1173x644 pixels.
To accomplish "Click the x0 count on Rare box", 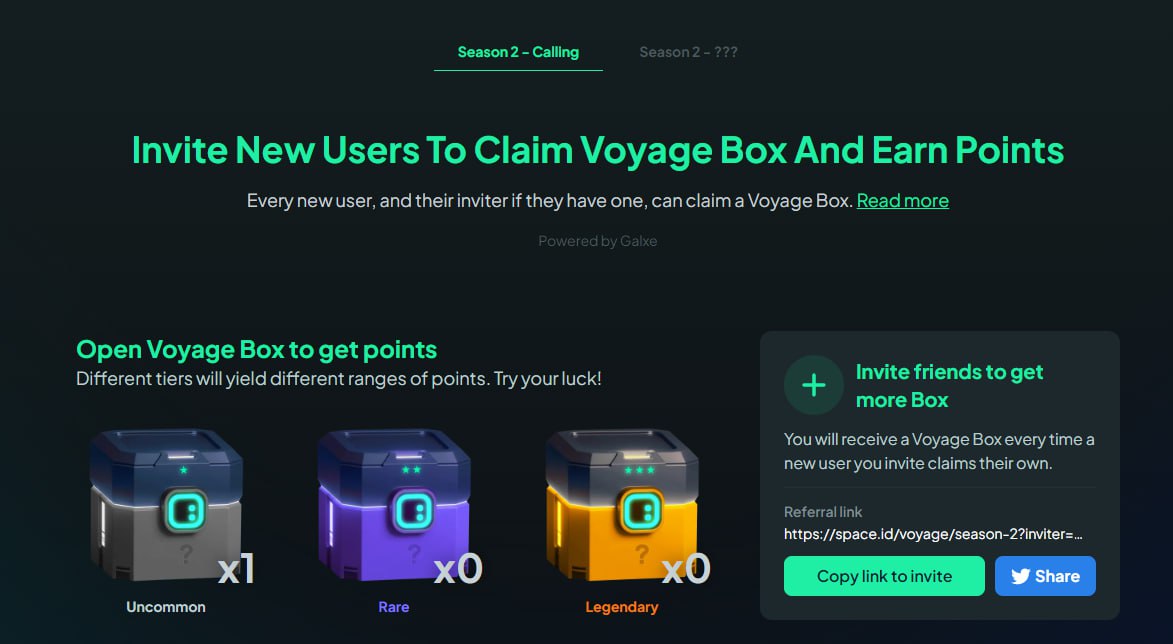I will tap(458, 569).
